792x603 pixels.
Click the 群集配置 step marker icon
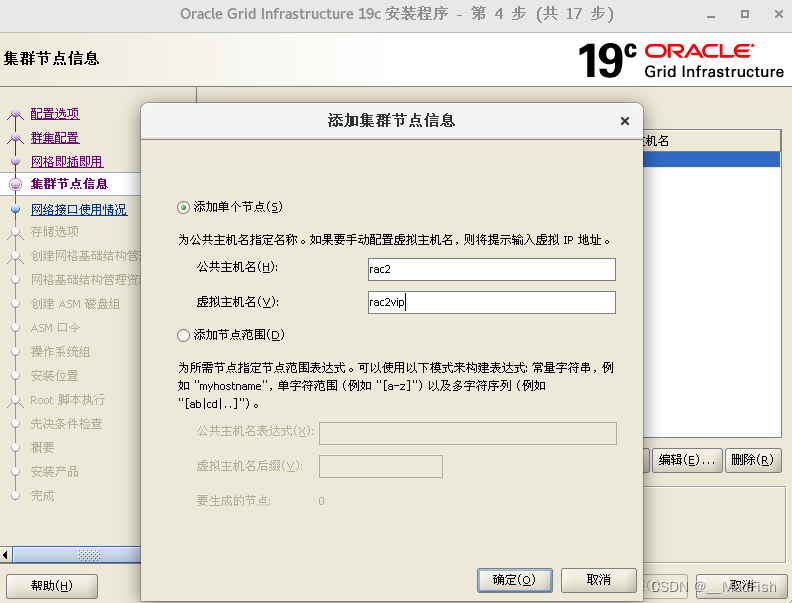16,137
